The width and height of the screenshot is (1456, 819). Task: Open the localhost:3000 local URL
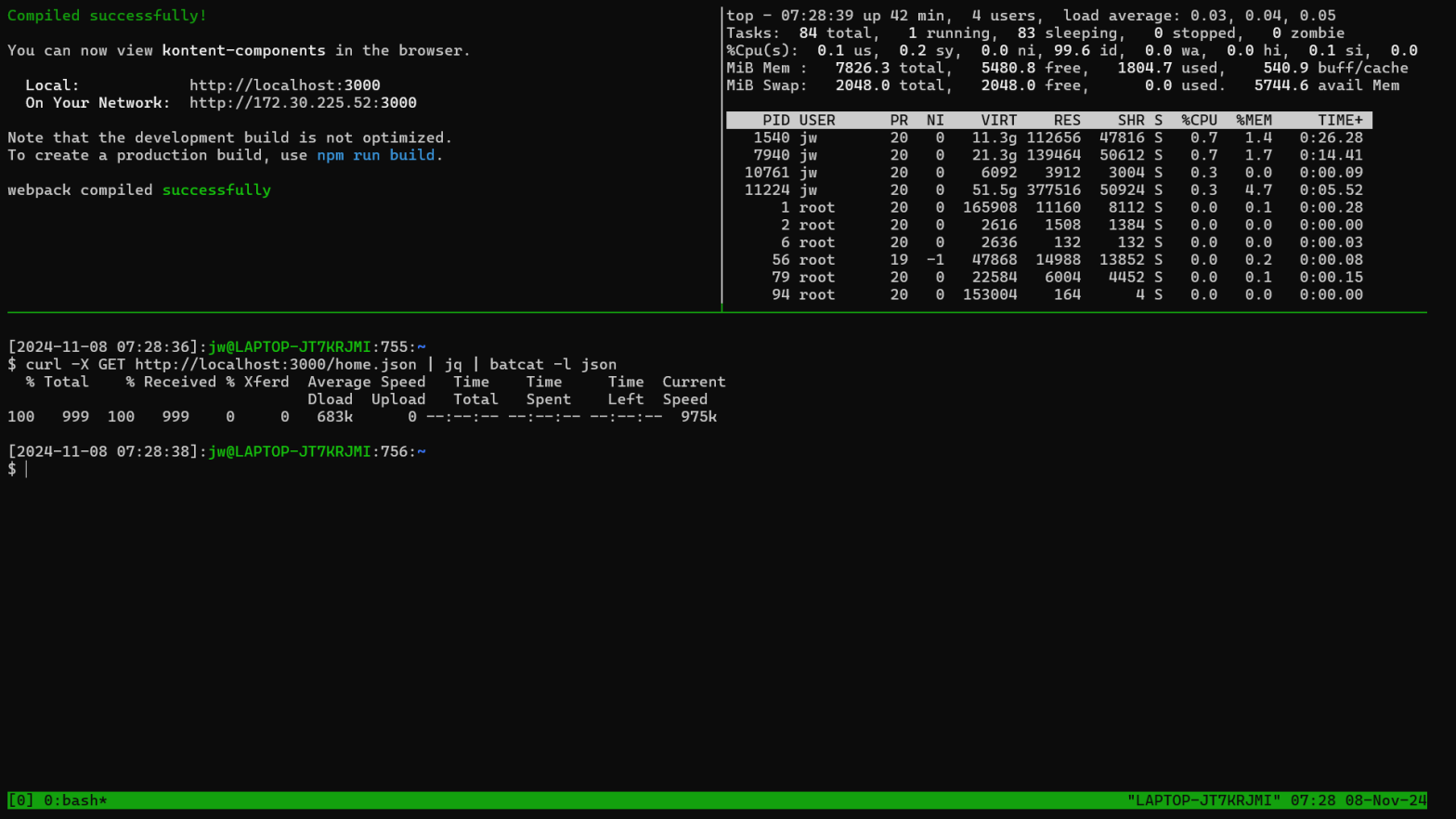point(284,85)
